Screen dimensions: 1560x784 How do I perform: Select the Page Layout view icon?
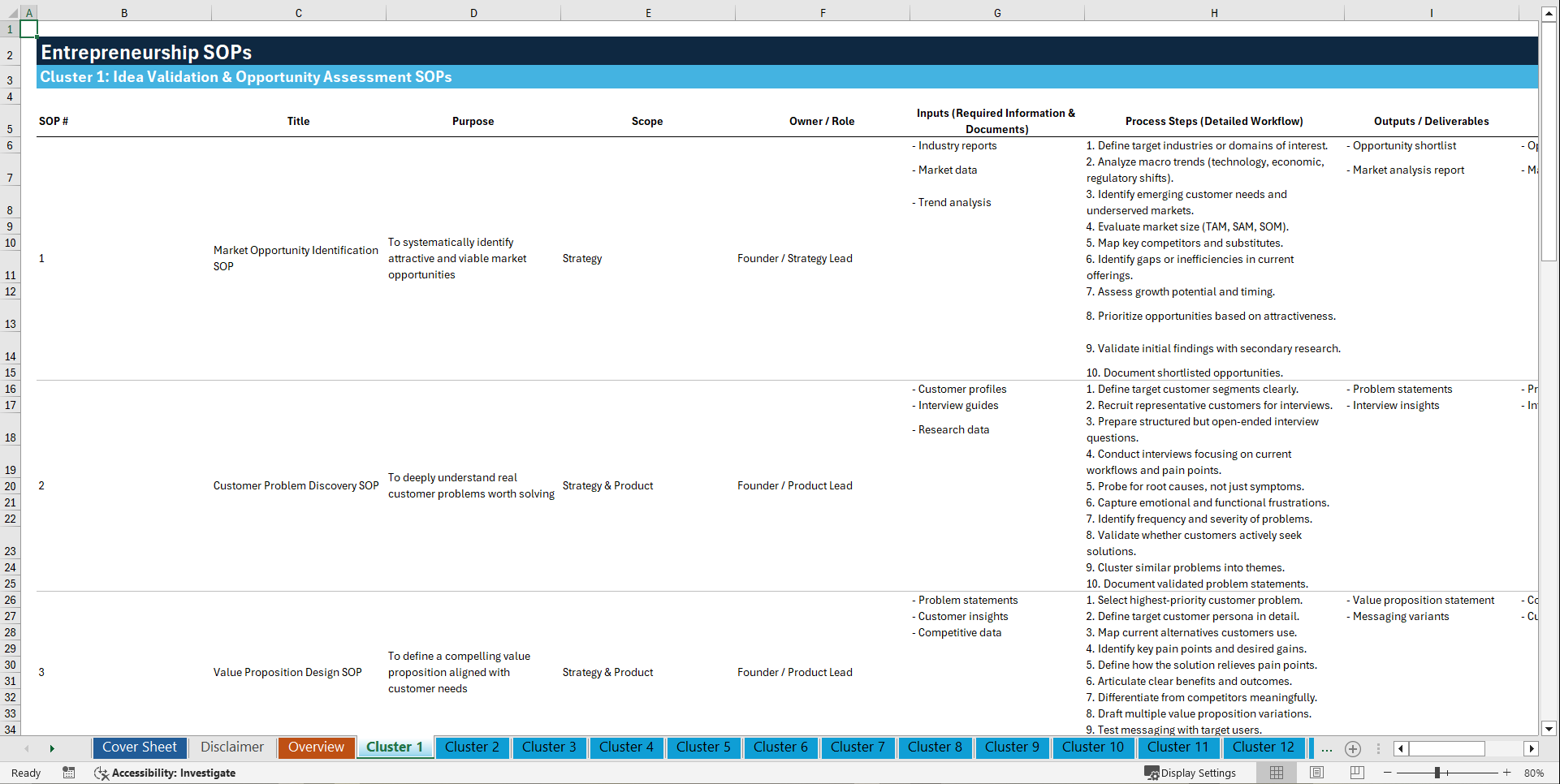[1316, 773]
